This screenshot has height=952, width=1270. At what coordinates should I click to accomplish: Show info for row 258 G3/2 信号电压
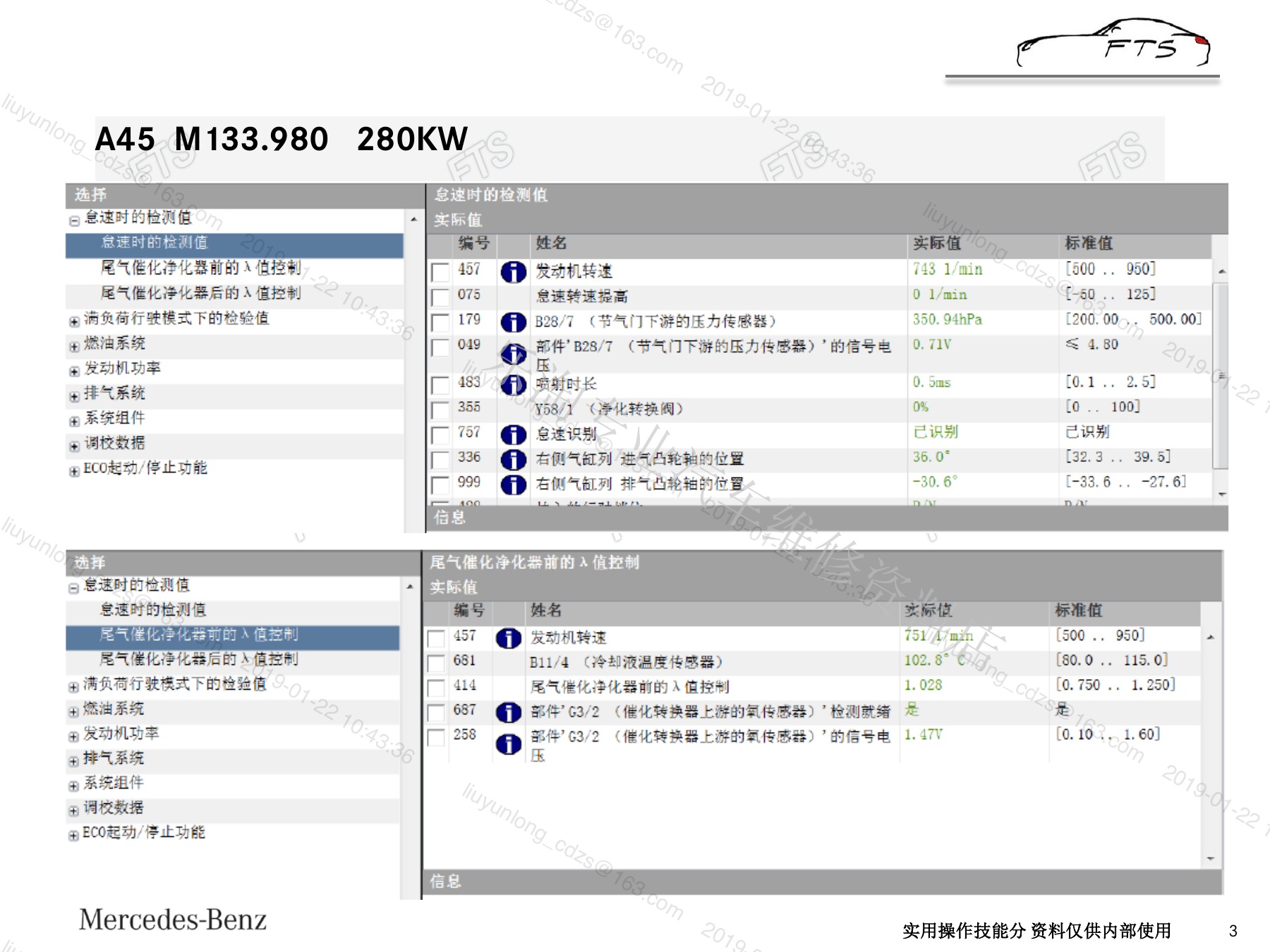click(509, 744)
